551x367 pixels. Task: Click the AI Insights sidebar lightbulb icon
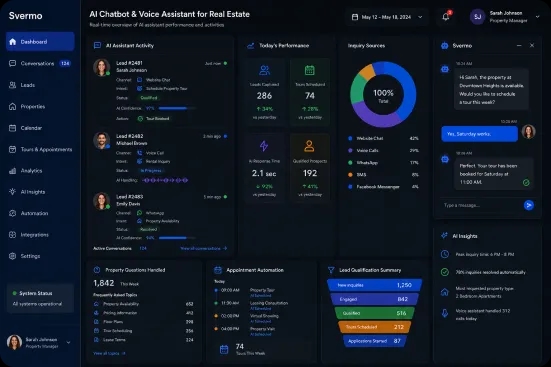click(13, 192)
